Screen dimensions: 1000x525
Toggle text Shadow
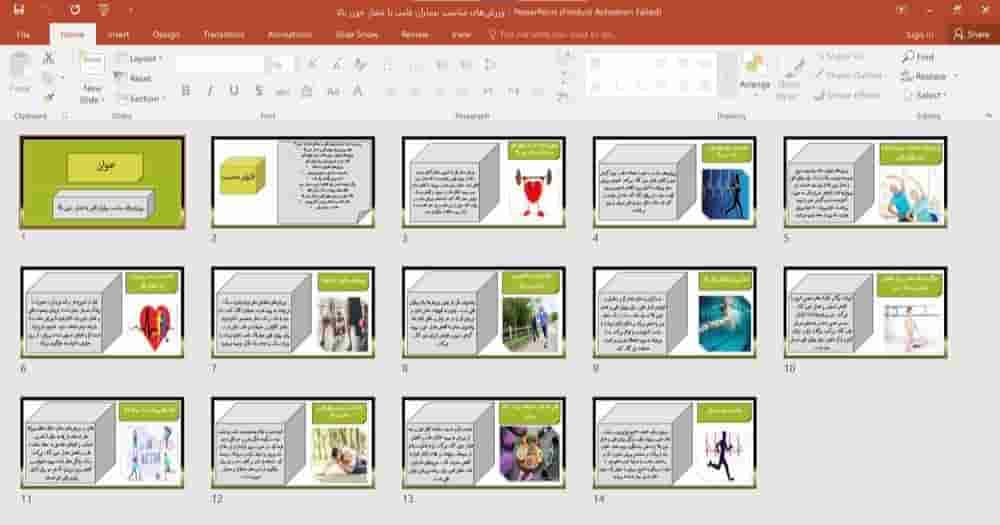[x=258, y=91]
